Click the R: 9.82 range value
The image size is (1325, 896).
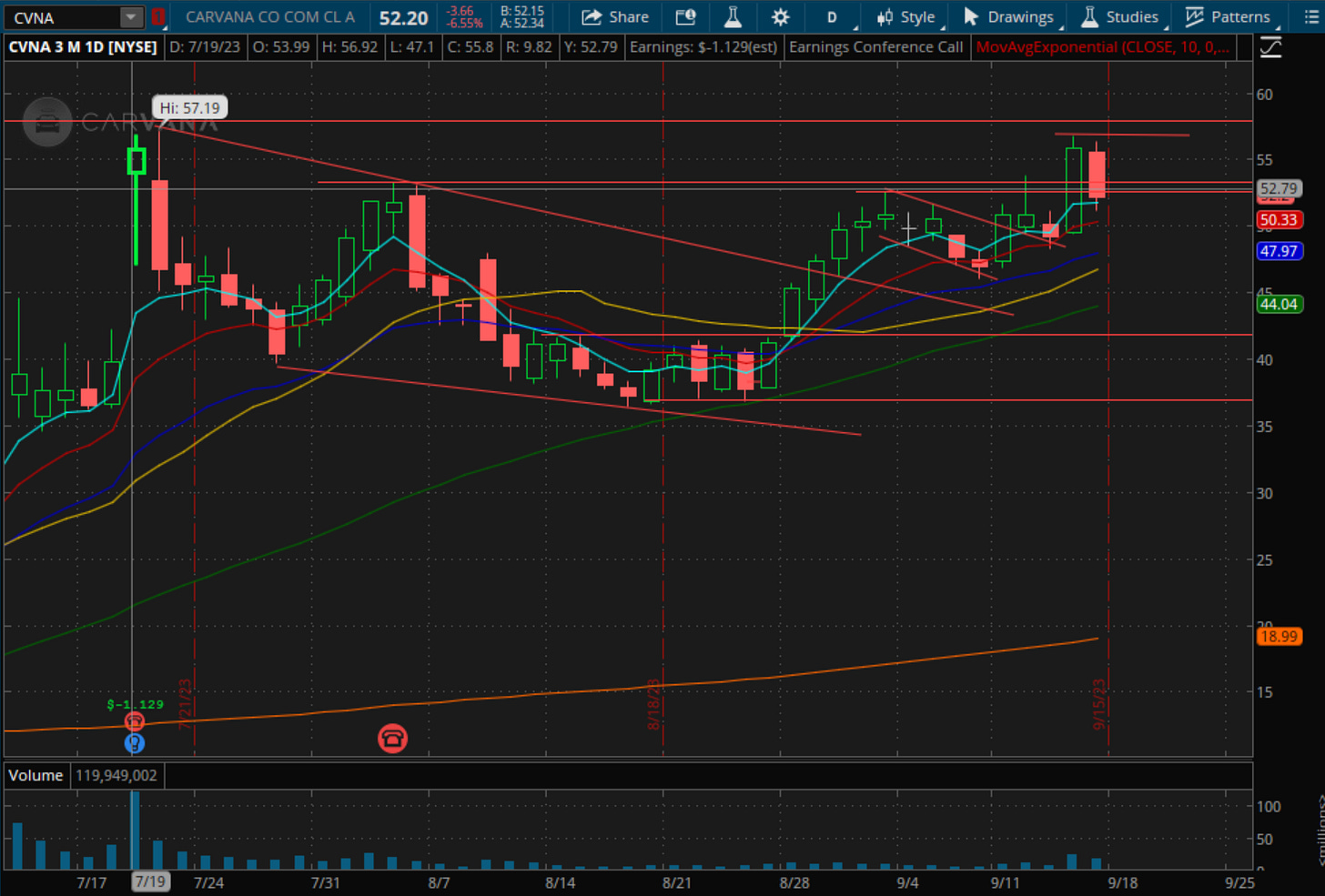(x=527, y=46)
